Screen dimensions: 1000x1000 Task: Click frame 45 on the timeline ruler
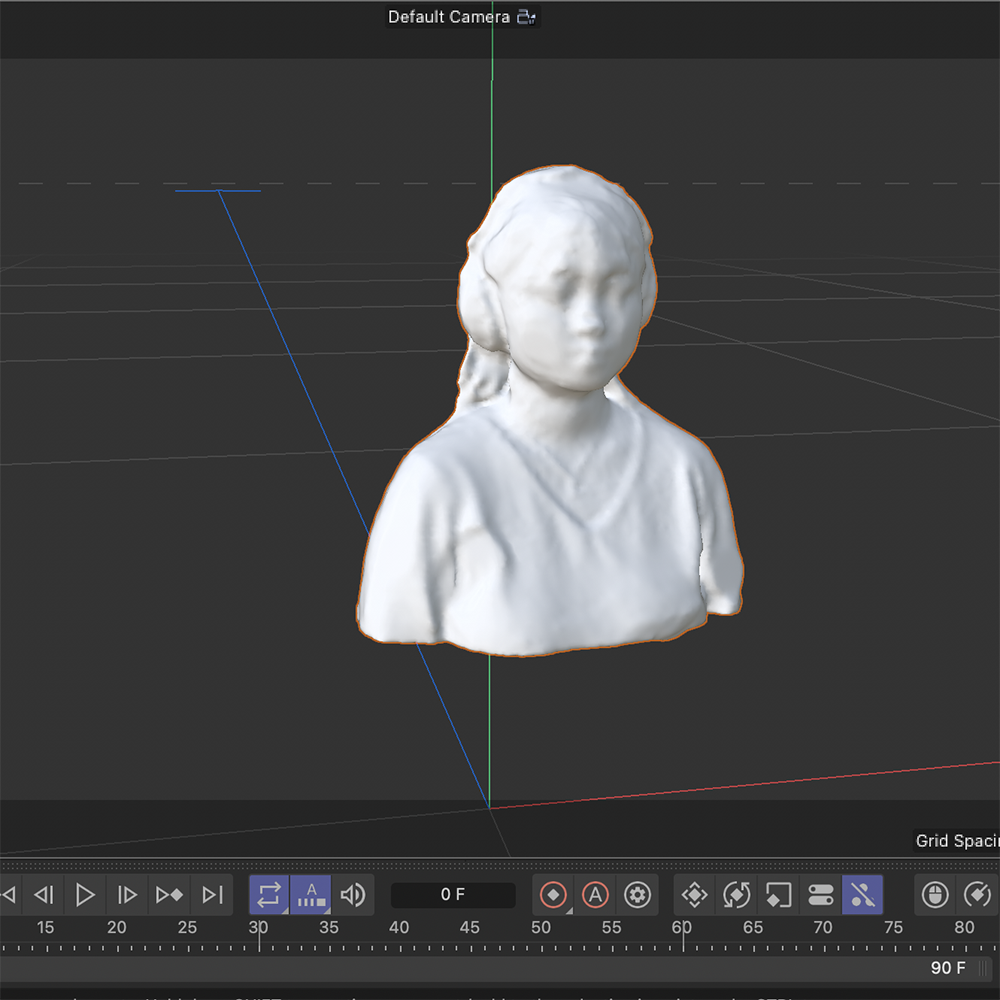point(470,928)
